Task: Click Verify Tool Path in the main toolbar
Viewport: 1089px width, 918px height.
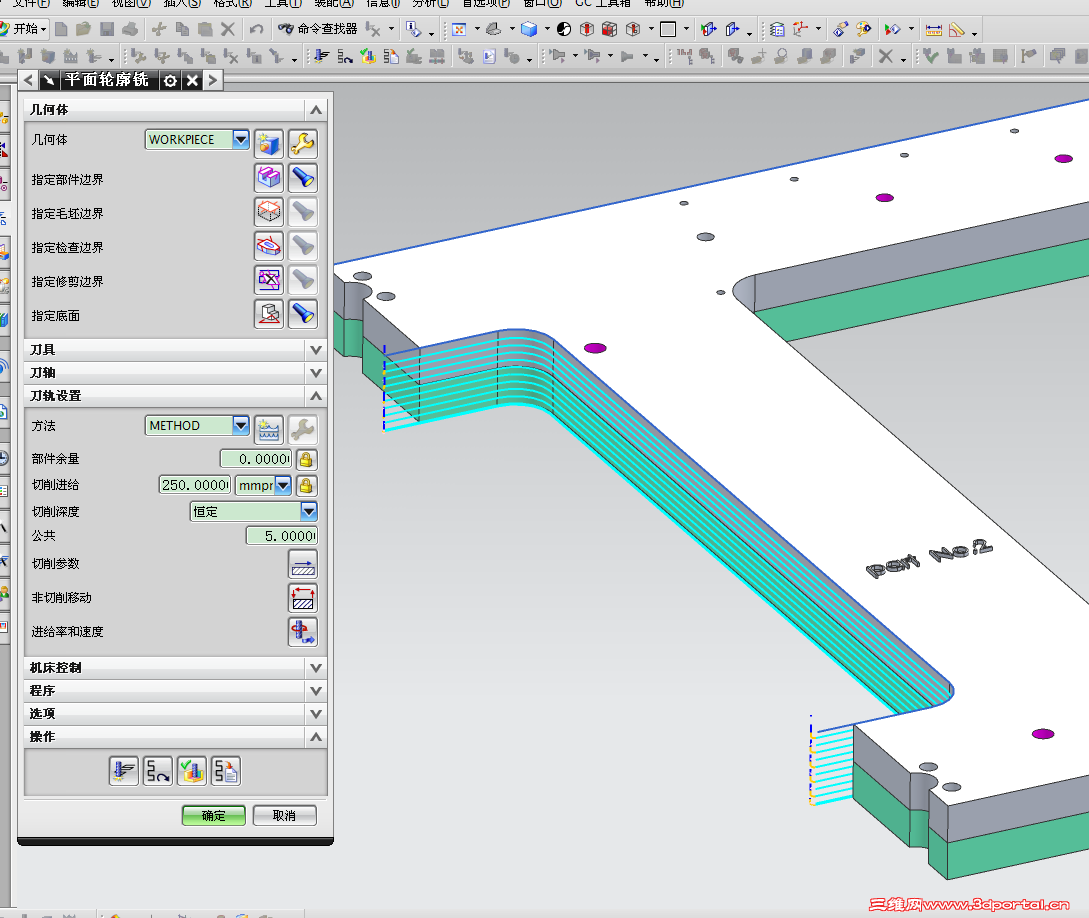Action: click(368, 56)
